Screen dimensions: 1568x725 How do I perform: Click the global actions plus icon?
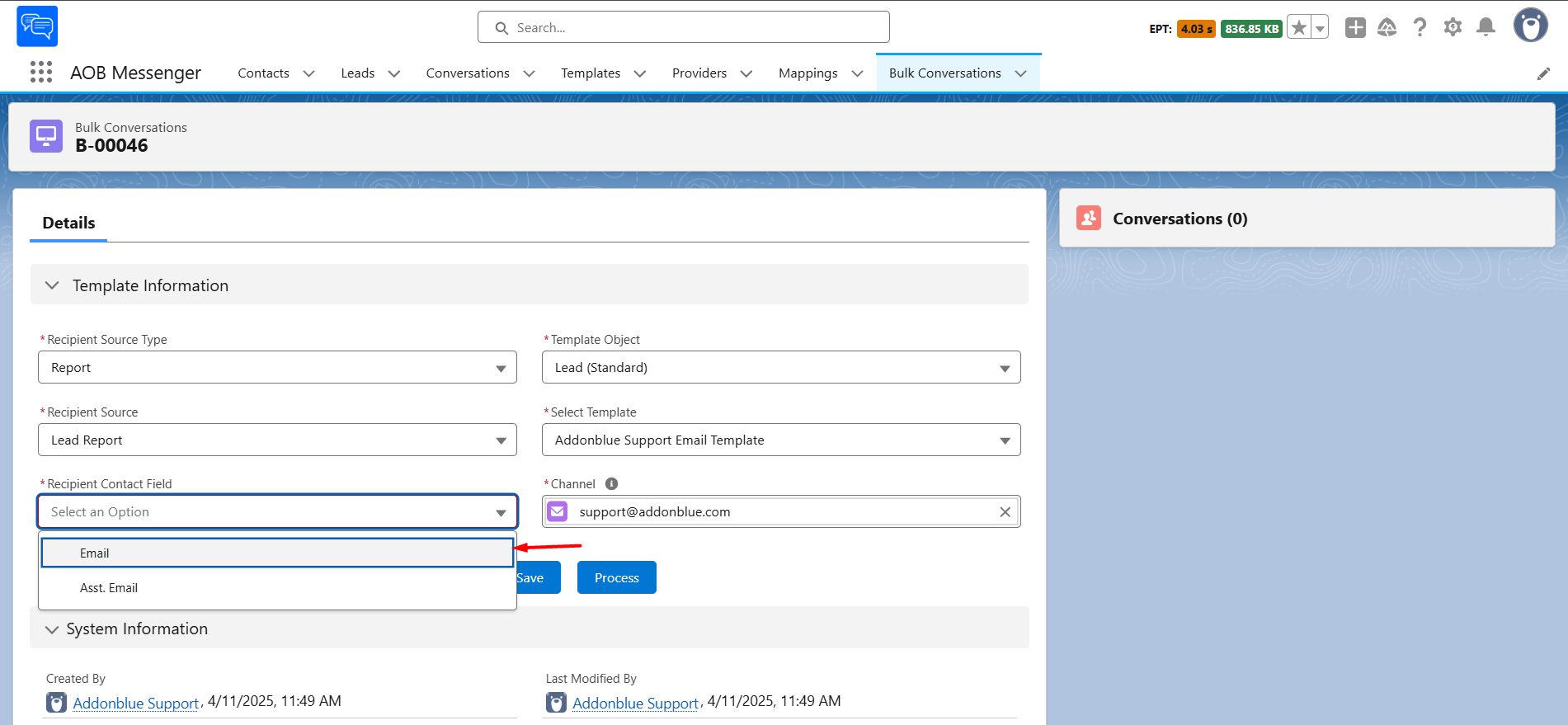(x=1355, y=28)
